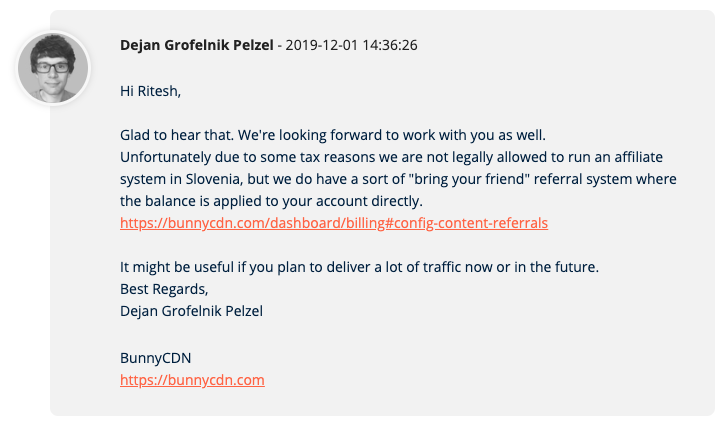Click the line "the balance is applied to your account"

(286, 201)
